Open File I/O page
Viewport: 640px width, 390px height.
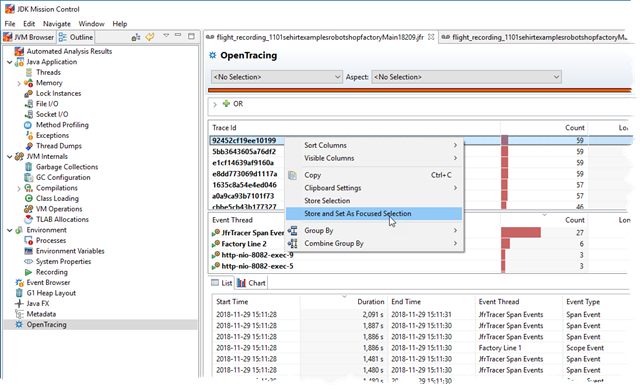click(47, 104)
